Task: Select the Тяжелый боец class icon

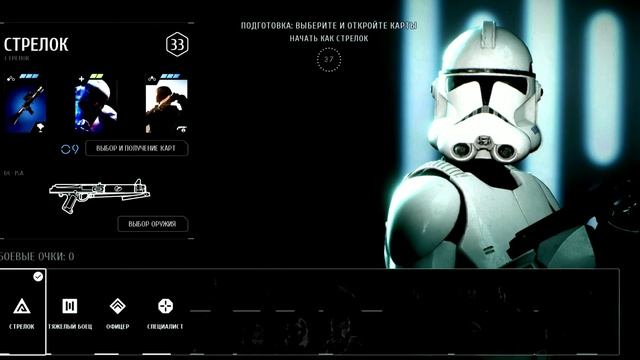Action: pos(70,306)
